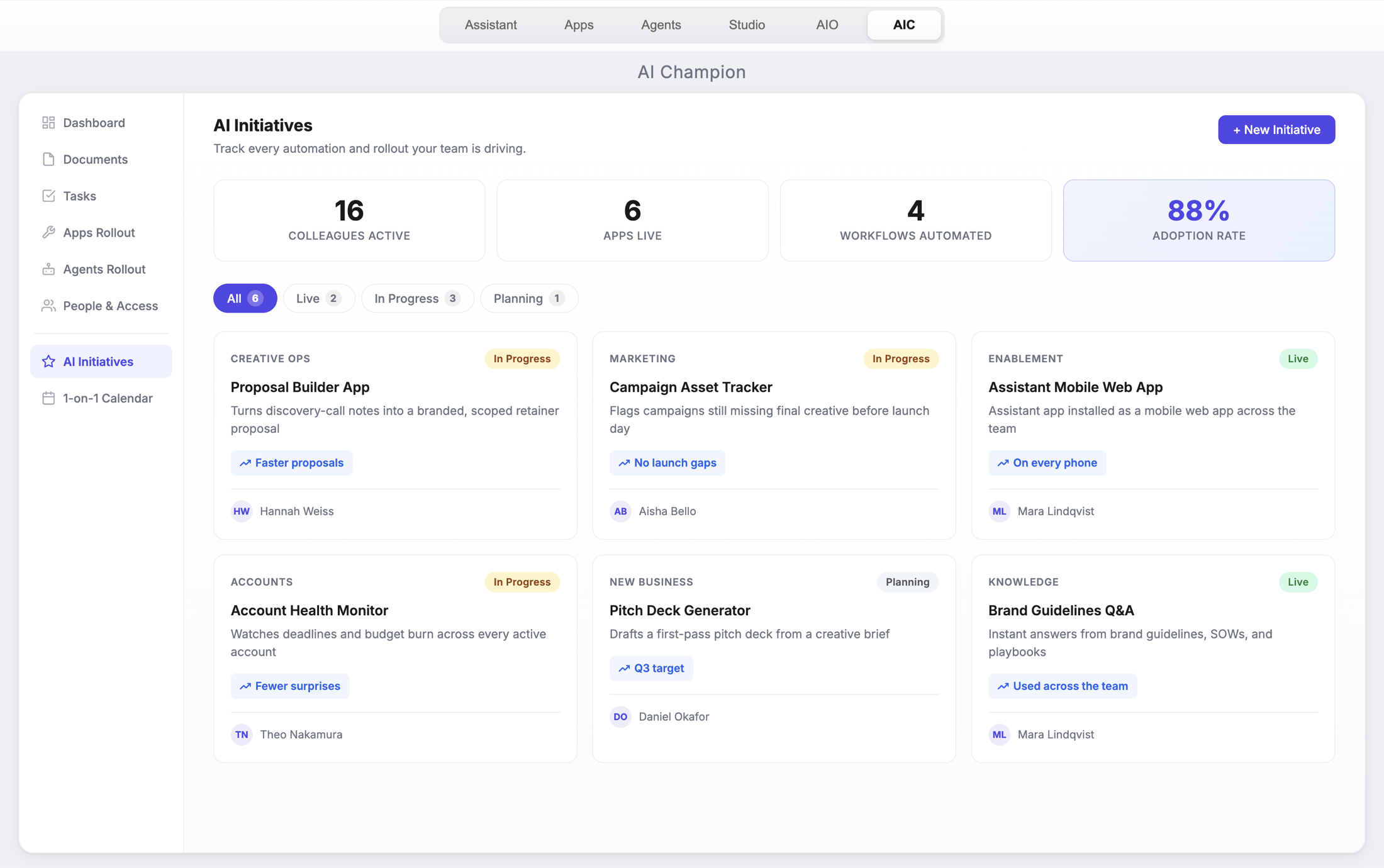Click the 88% Adoption Rate stat card

point(1198,220)
